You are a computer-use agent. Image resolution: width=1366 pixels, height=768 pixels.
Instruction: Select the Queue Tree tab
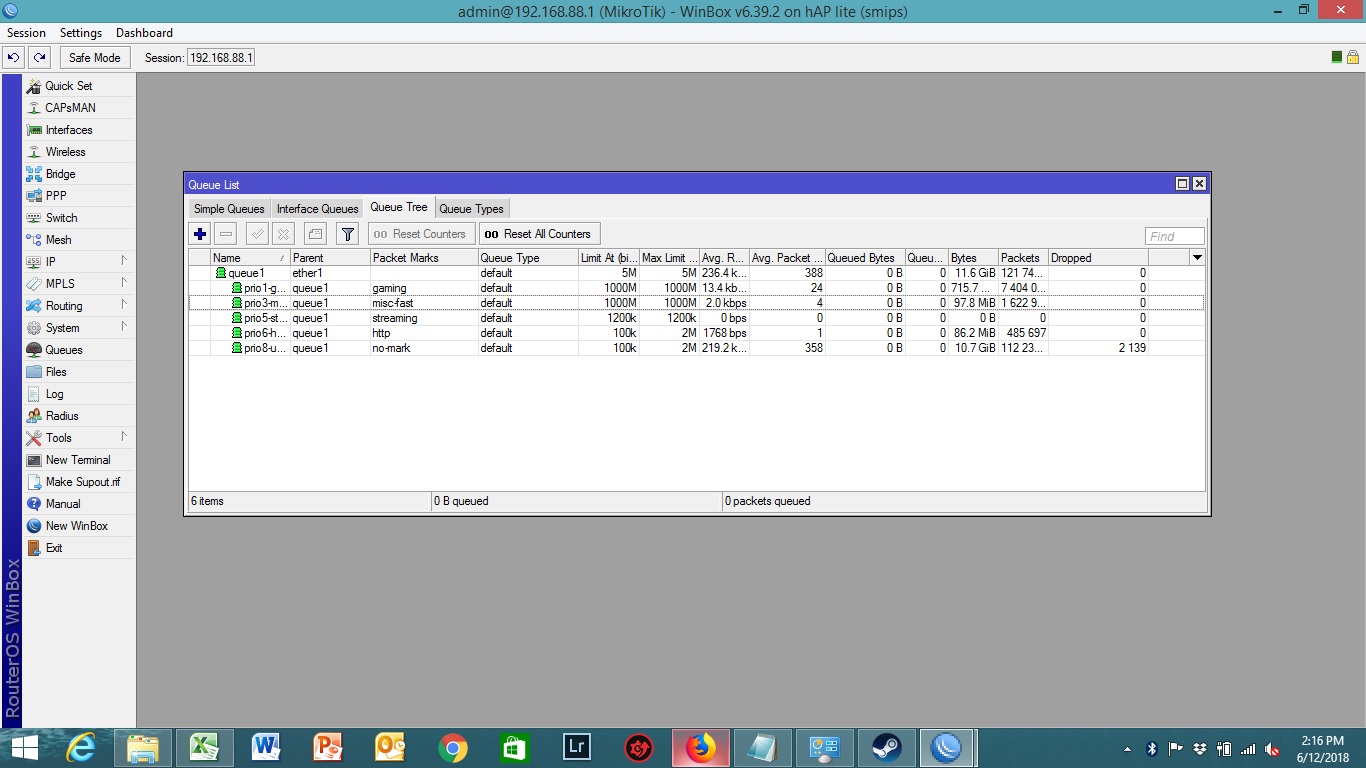[399, 207]
